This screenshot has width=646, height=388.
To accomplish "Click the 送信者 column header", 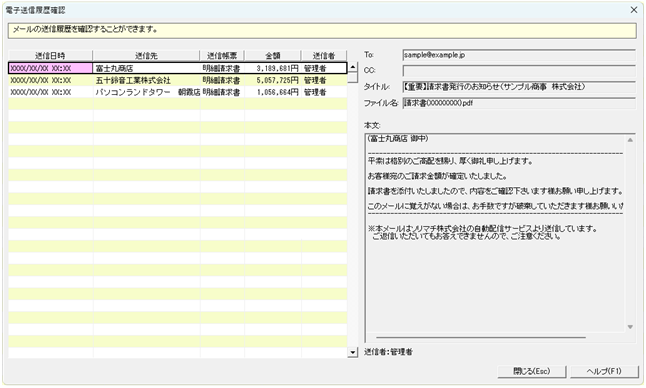I will pyautogui.click(x=324, y=56).
